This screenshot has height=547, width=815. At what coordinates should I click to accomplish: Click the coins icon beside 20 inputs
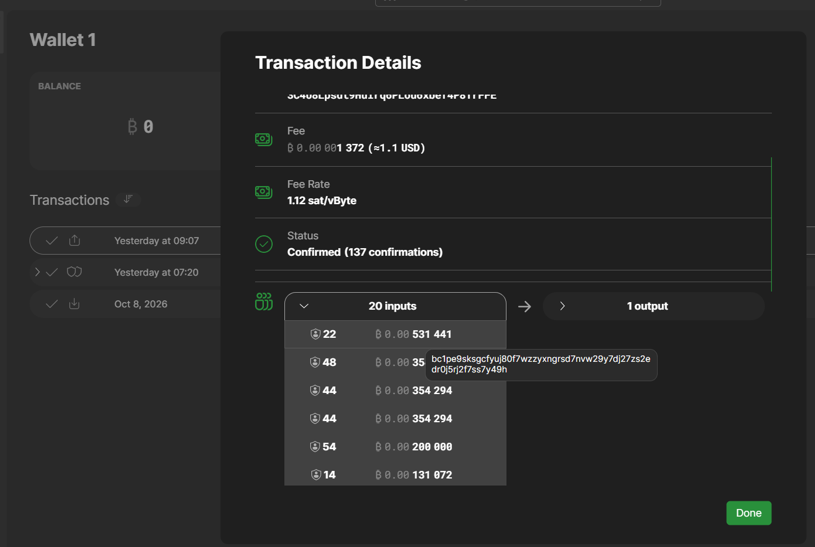[264, 302]
